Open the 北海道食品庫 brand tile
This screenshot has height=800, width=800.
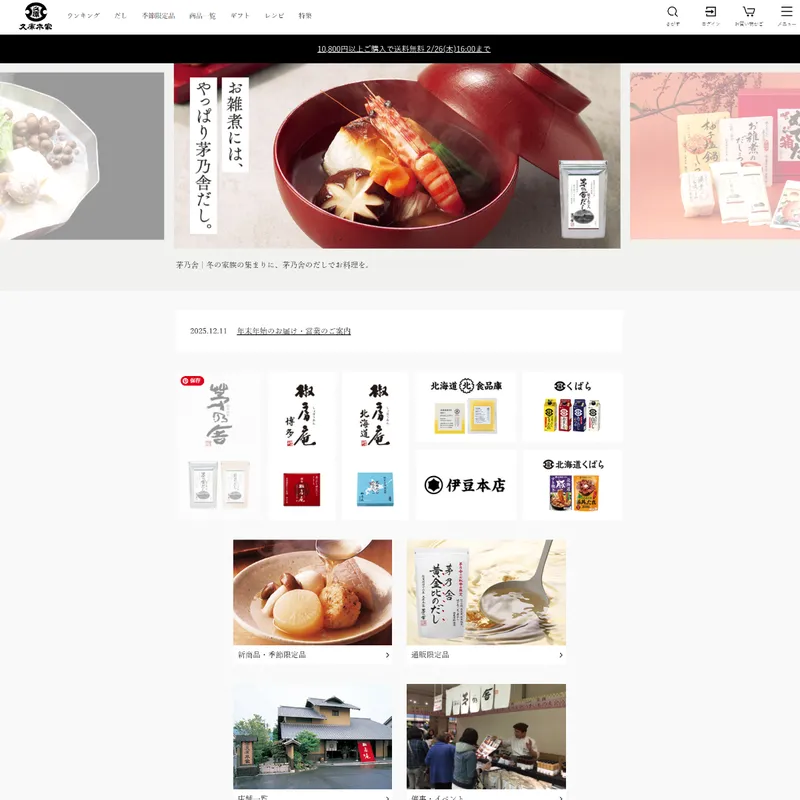pyautogui.click(x=465, y=407)
